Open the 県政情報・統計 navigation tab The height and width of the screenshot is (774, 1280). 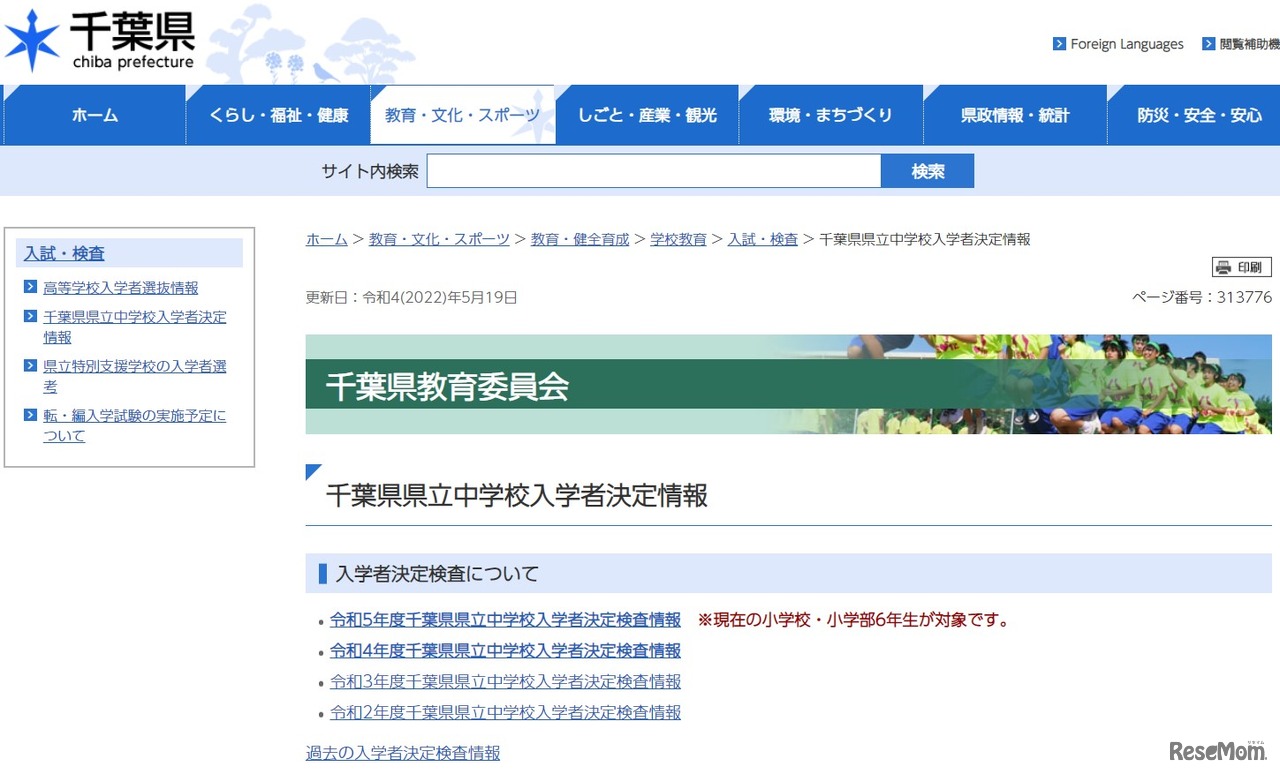coord(1015,115)
